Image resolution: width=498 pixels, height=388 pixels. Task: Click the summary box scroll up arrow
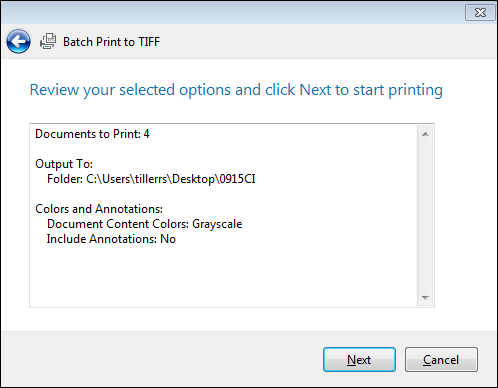(425, 134)
